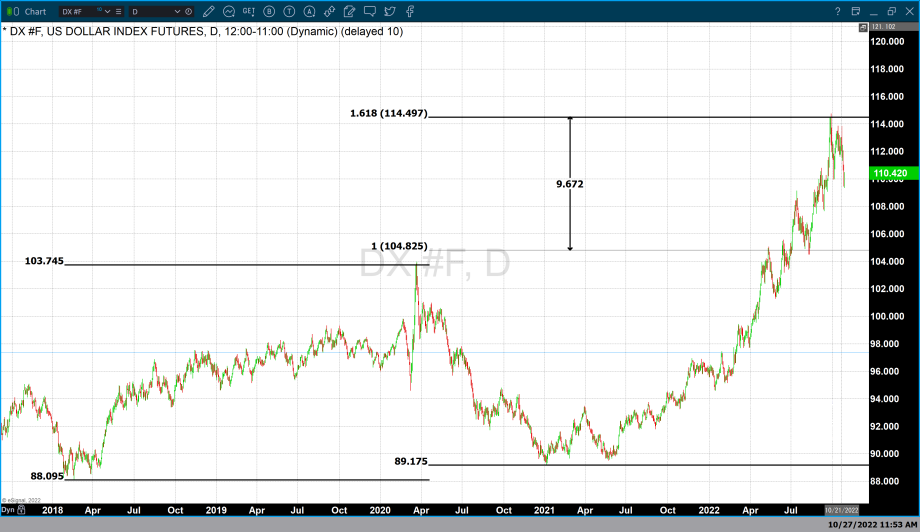Open the help question mark
This screenshot has width=920, height=532.
pyautogui.click(x=838, y=11)
